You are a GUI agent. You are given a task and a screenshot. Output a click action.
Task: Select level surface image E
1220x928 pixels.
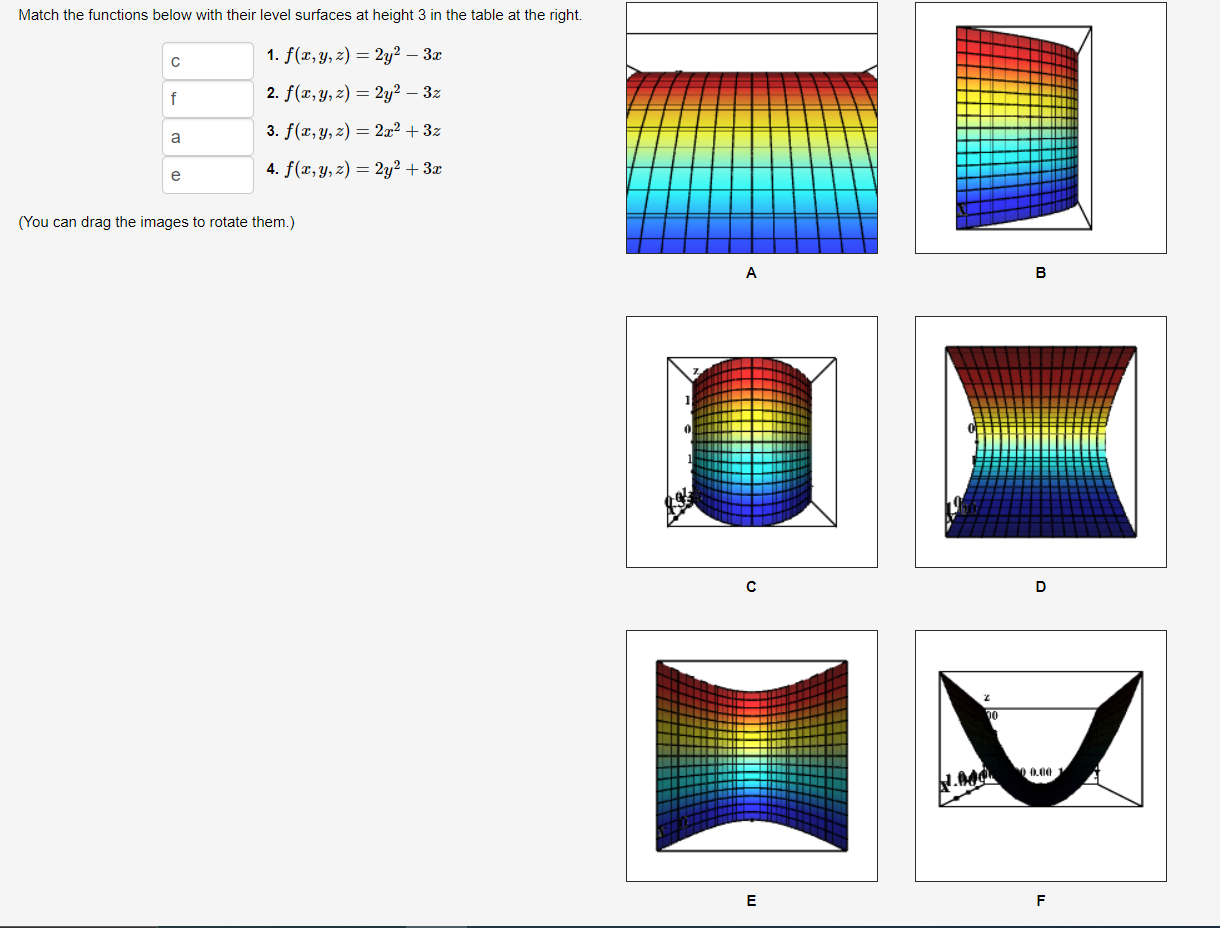752,756
